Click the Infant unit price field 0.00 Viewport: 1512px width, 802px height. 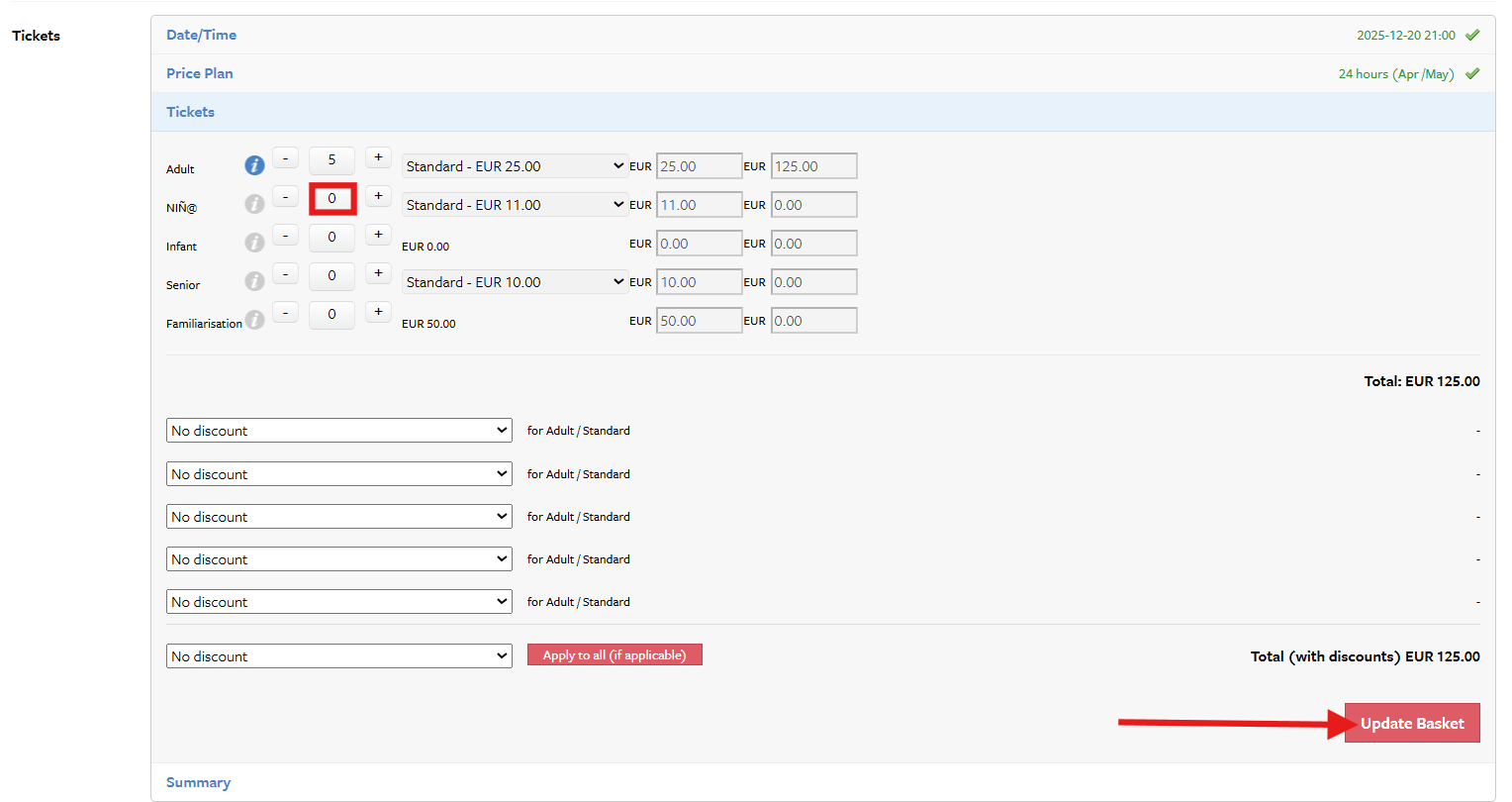coord(700,244)
